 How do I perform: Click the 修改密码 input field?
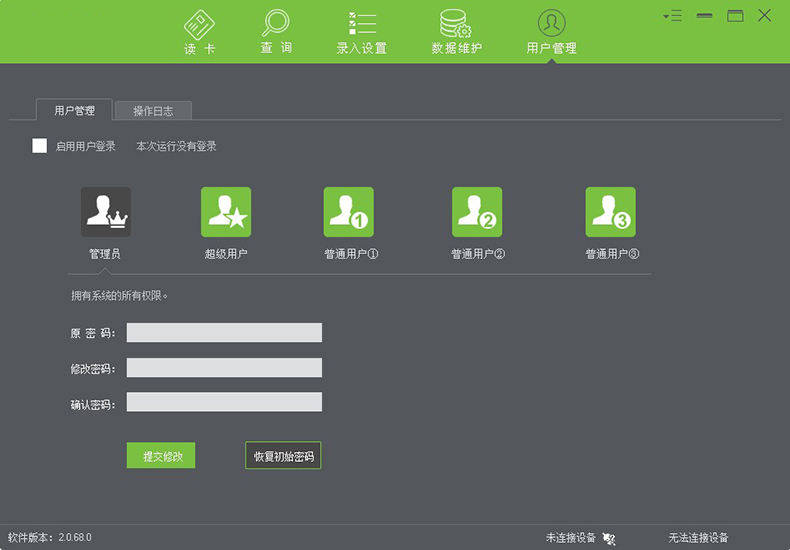(x=224, y=368)
